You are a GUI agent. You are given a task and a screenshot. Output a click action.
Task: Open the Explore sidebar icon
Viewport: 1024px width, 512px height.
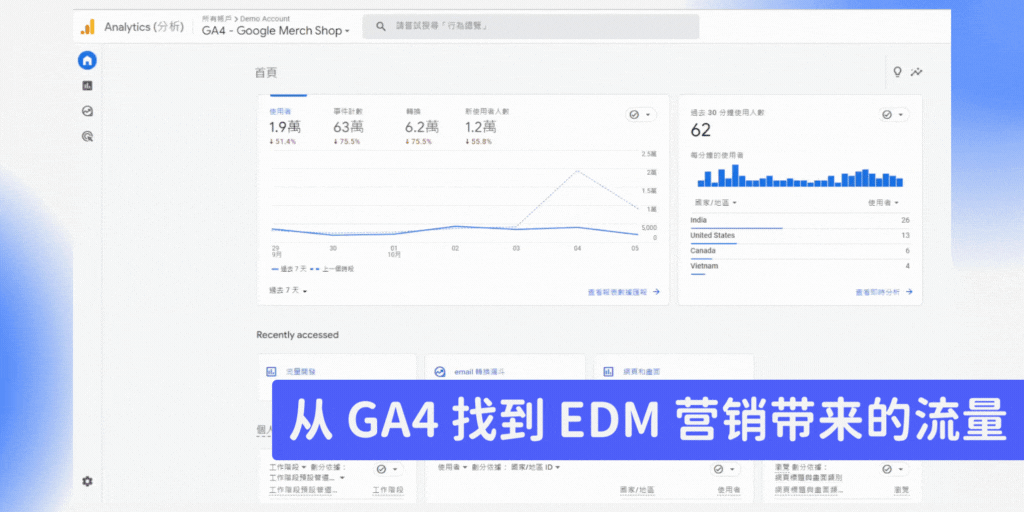tap(87, 111)
